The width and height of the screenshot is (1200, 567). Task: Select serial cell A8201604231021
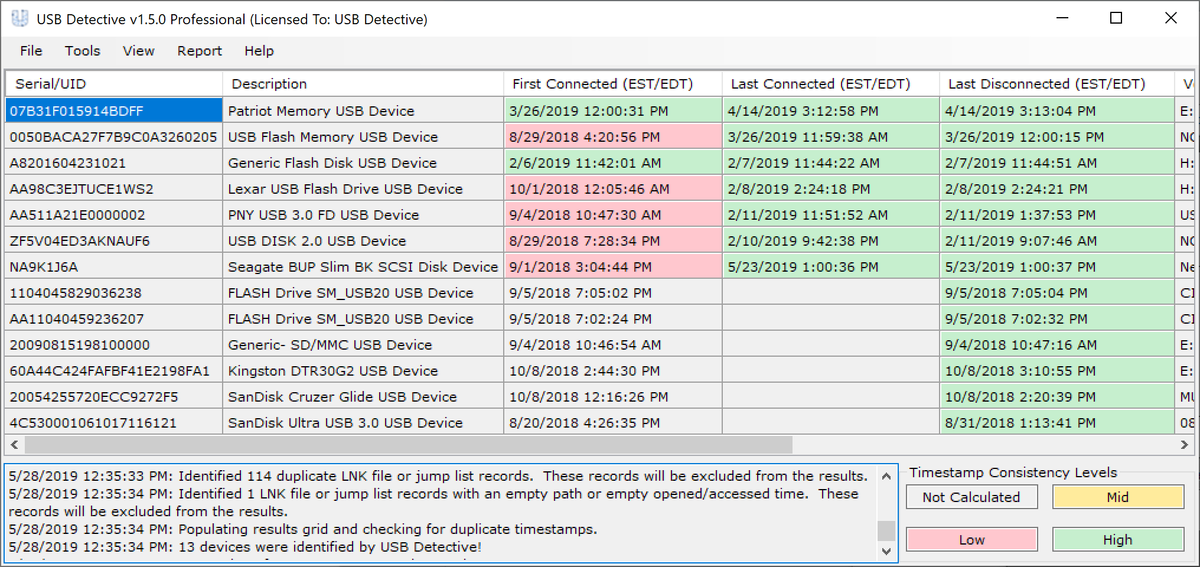[x=114, y=163]
